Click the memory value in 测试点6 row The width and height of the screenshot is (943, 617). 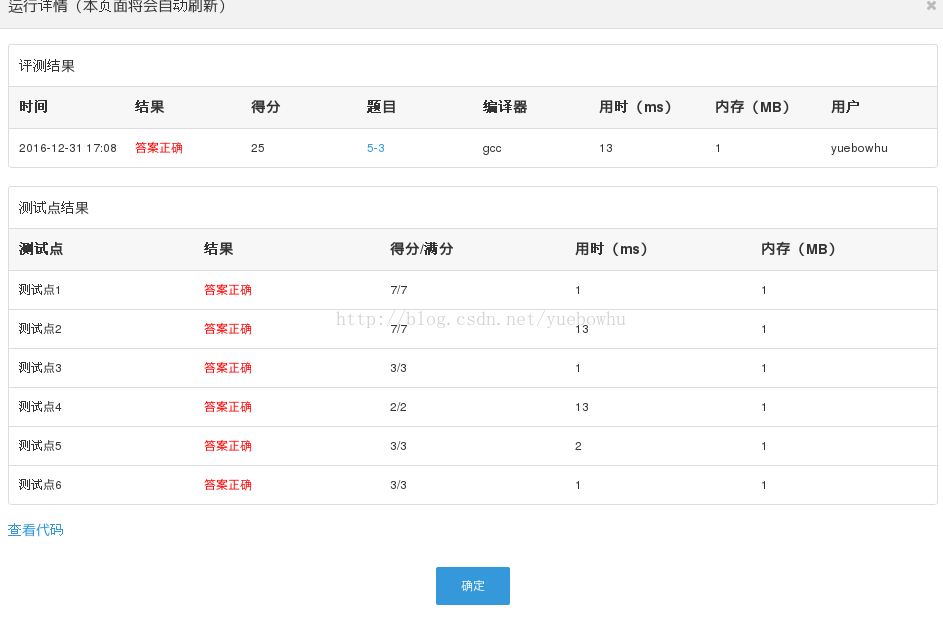point(764,485)
